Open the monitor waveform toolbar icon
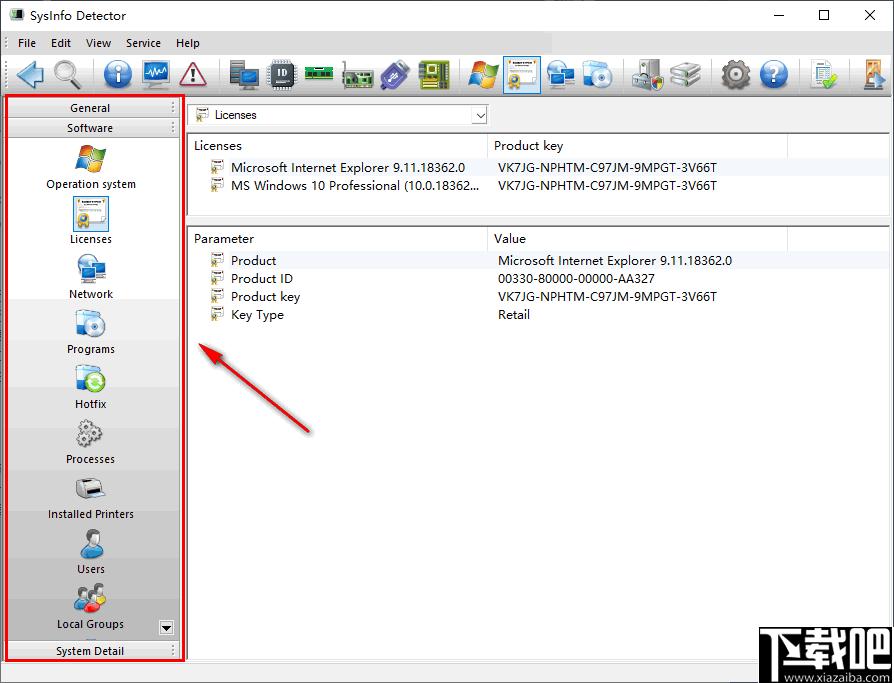Screen dimensions: 894x683 point(156,74)
